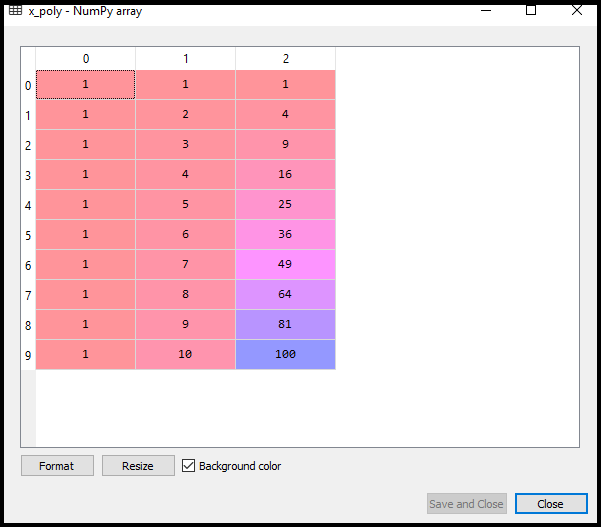Click the cell with value 16
This screenshot has height=527, width=601.
(285, 175)
